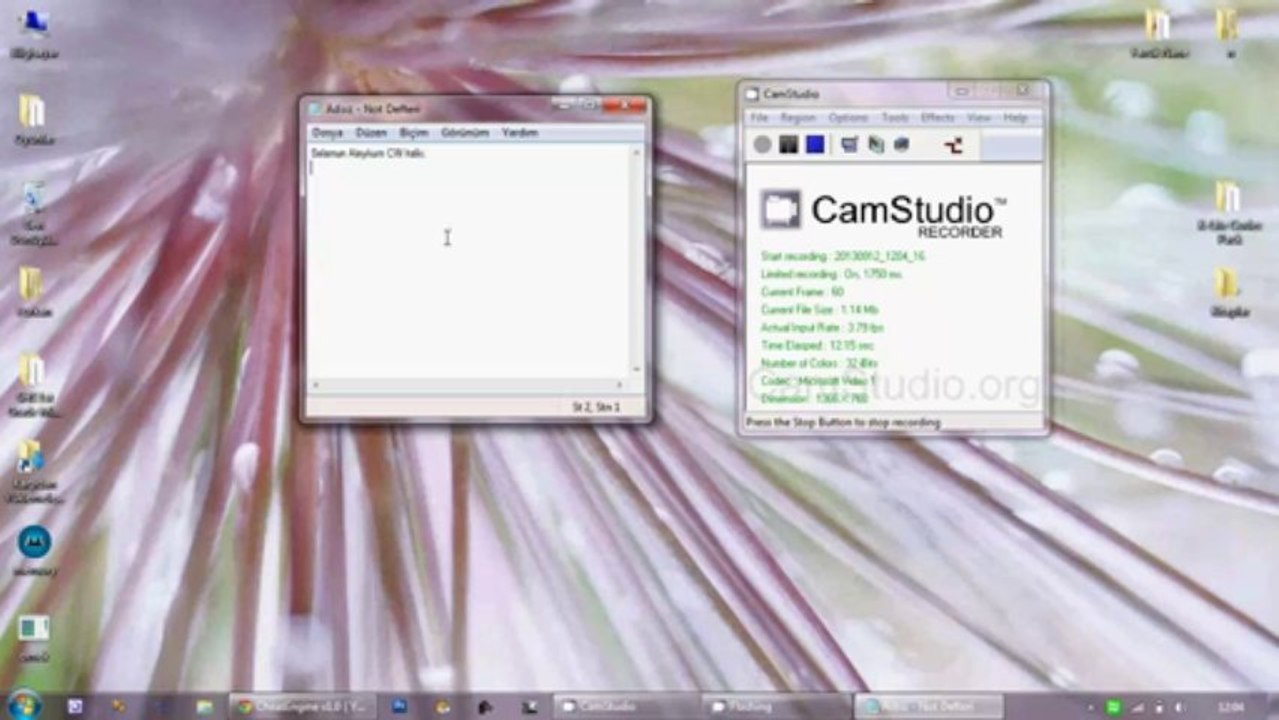Click the round Record button in CamStudio
The image size is (1279, 720).
762,145
